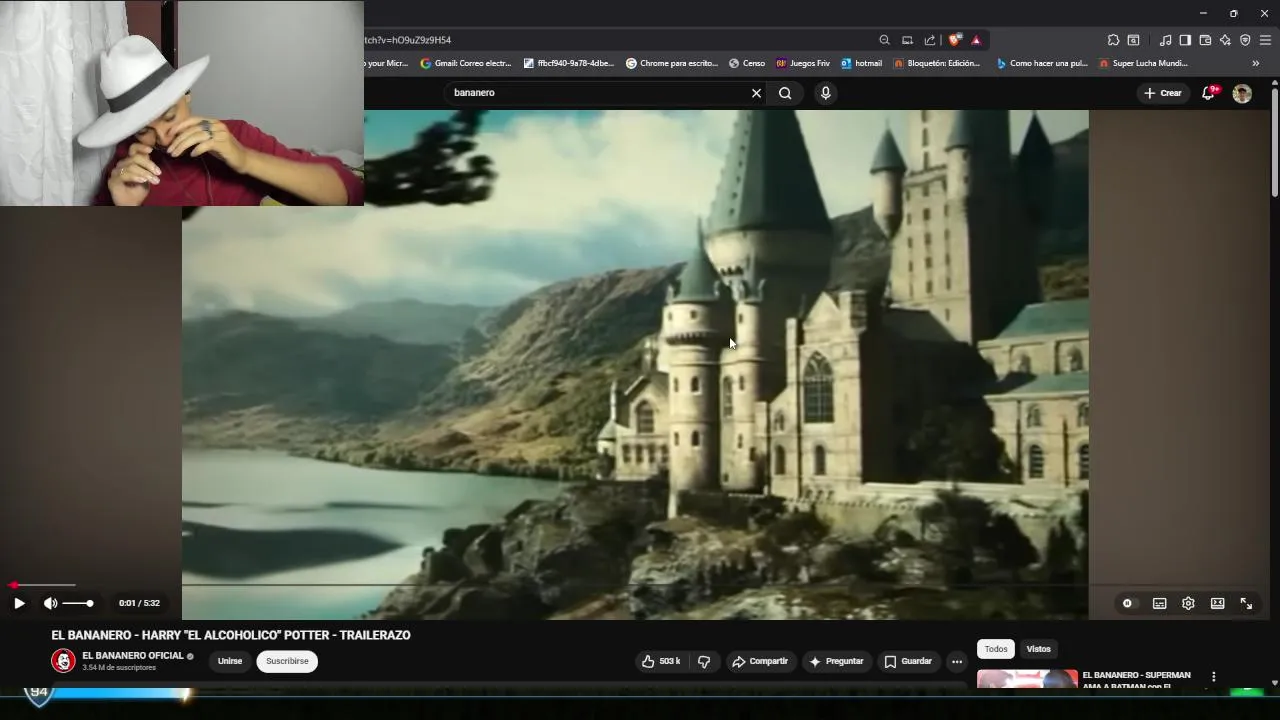The width and height of the screenshot is (1280, 720).
Task: Click the Brave VPN shield icon
Action: (1245, 40)
